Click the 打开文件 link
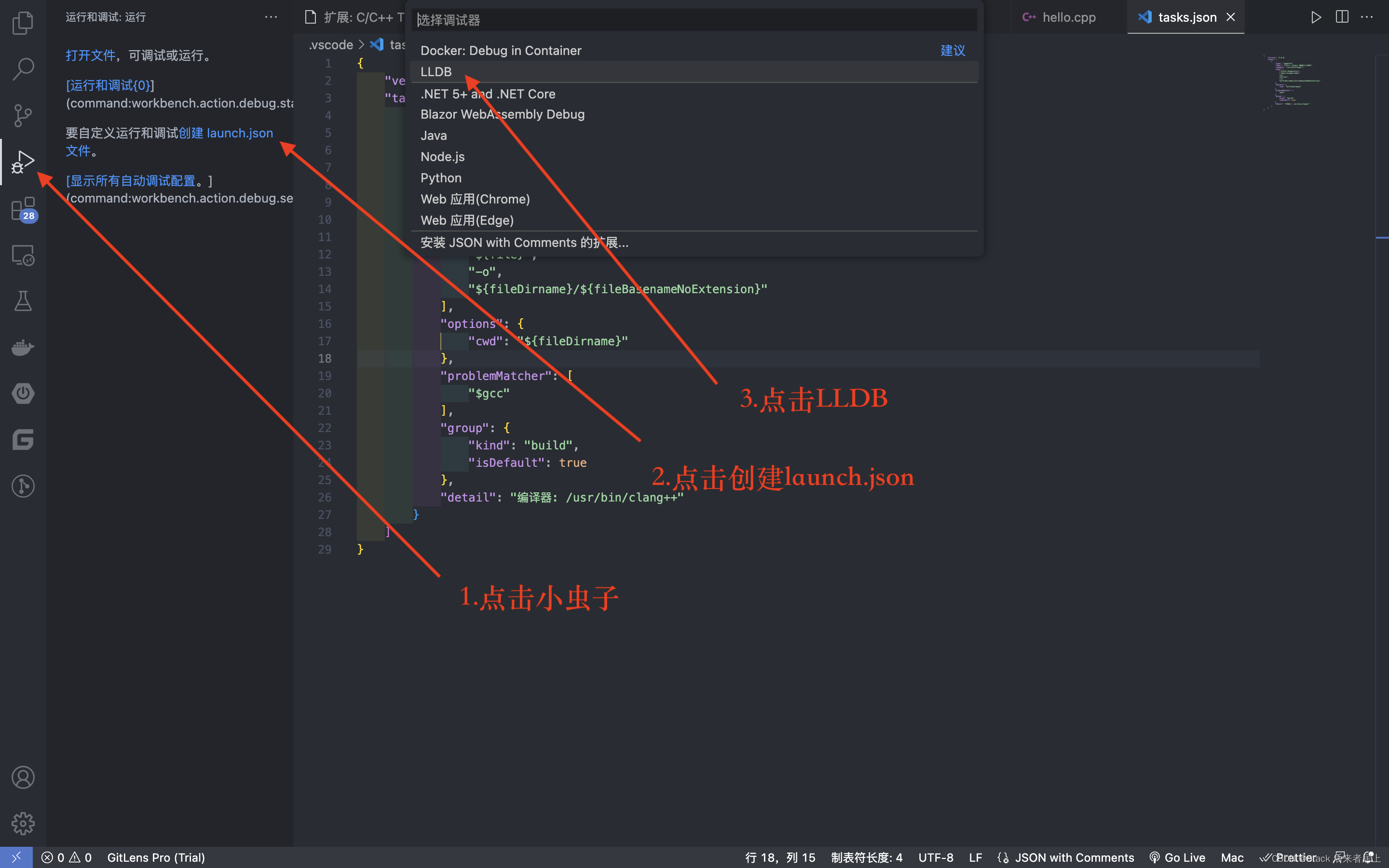This screenshot has width=1389, height=868. click(91, 55)
